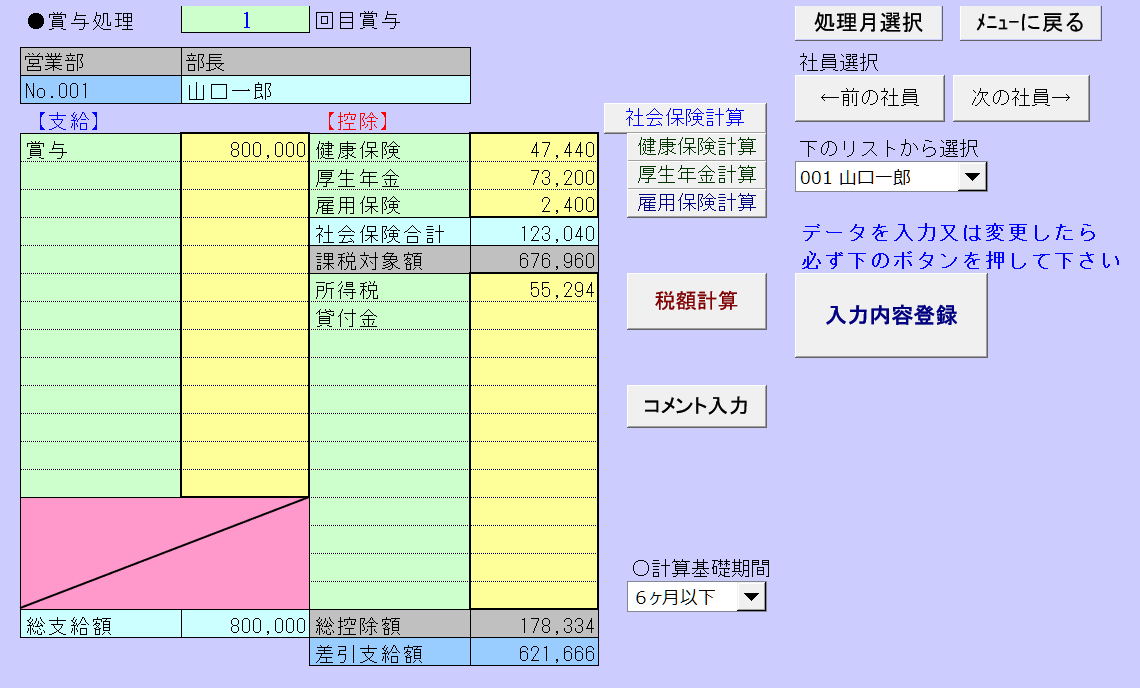Click the empty 貸付金 amount cell

click(x=534, y=318)
